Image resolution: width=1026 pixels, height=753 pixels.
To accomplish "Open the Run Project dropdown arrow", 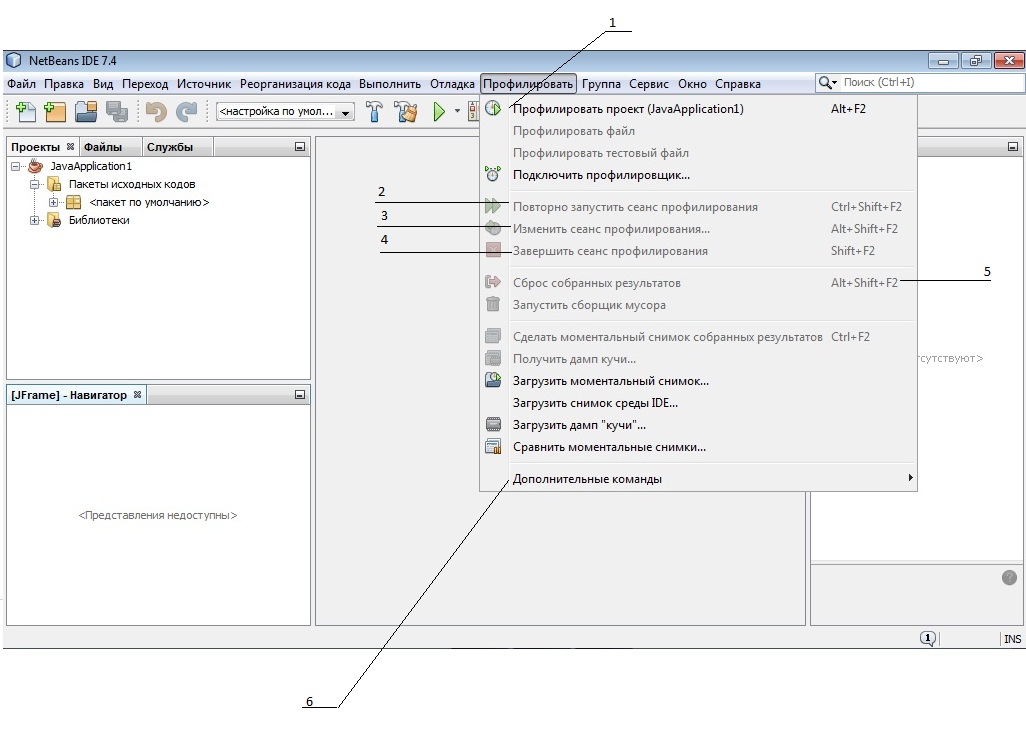I will [x=457, y=111].
